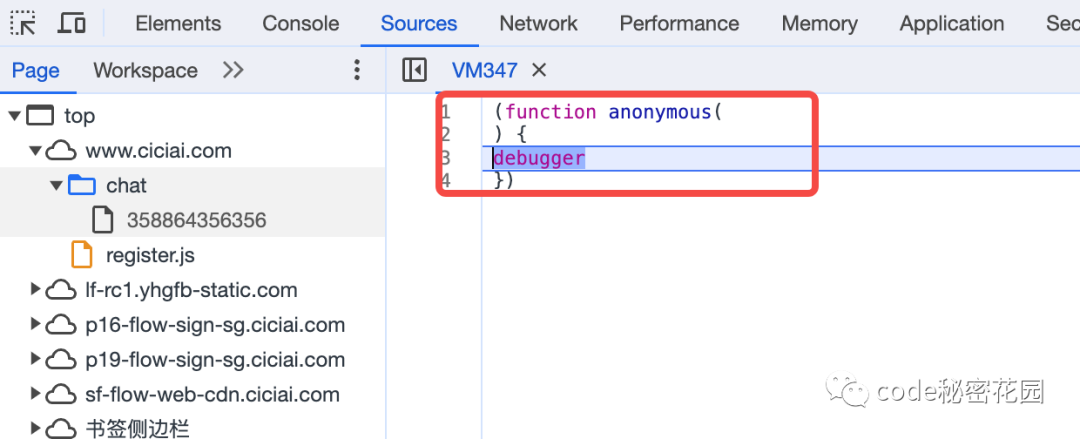The image size is (1080, 439).
Task: Click the function keyword in line 1
Action: pos(550,112)
